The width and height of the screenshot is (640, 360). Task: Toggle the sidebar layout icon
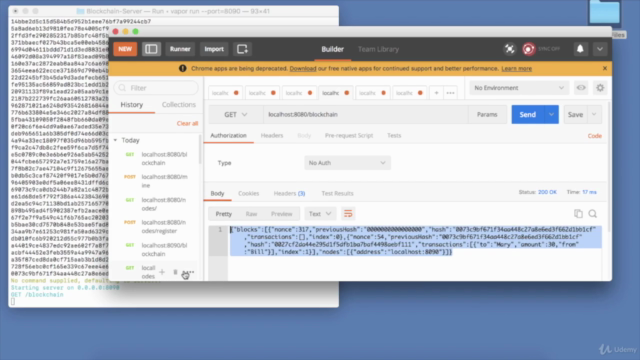151,49
